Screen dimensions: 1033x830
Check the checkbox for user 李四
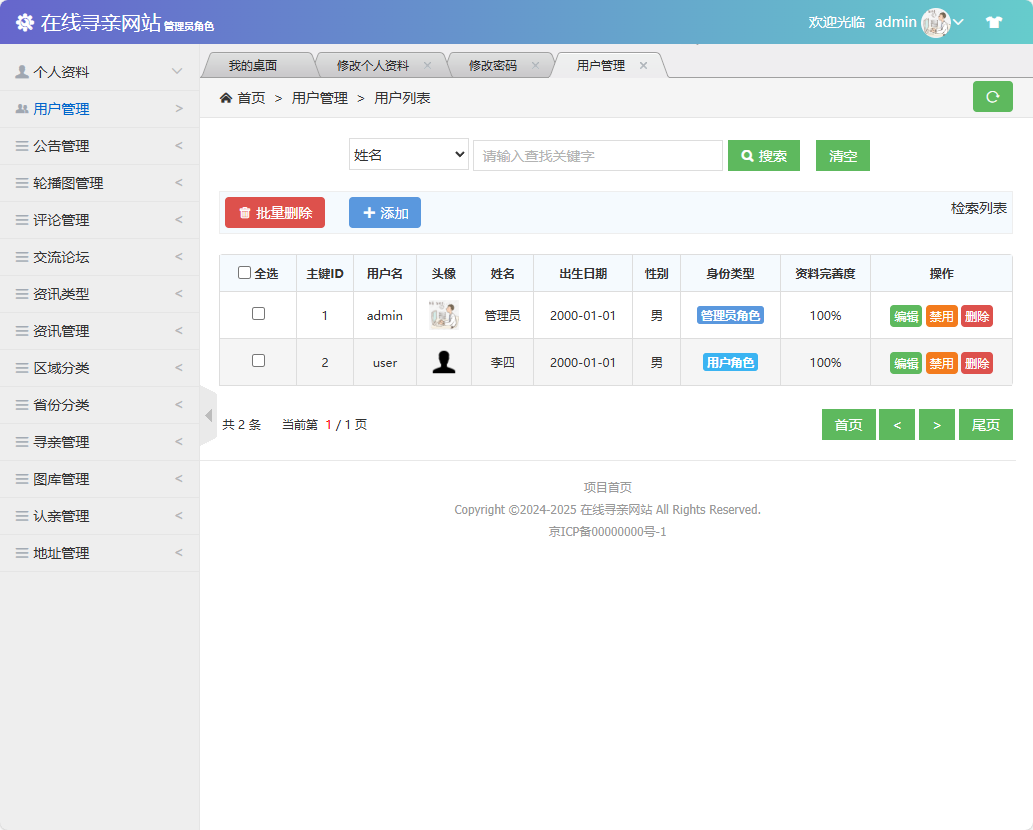click(x=258, y=362)
